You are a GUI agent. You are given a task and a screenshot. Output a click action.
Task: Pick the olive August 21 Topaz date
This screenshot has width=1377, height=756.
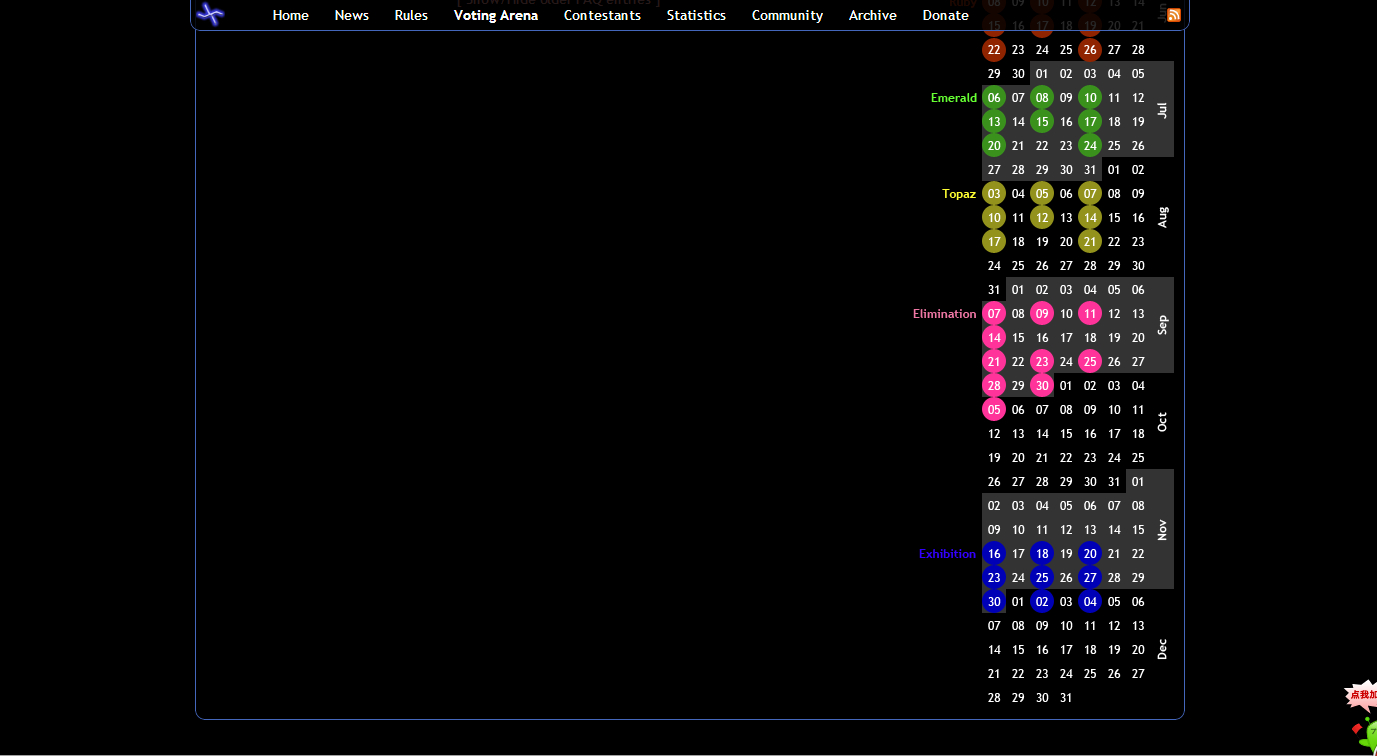(x=1090, y=242)
